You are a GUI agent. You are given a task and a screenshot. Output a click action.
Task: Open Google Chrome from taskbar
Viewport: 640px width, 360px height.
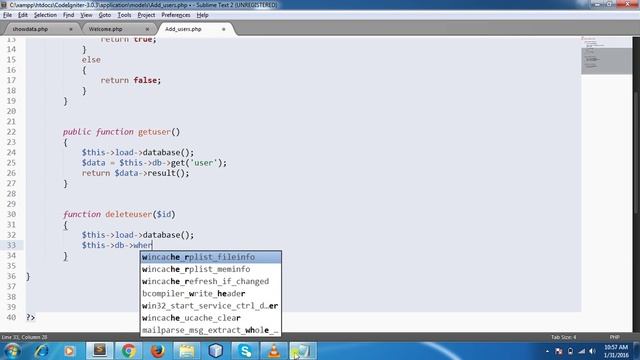point(129,351)
